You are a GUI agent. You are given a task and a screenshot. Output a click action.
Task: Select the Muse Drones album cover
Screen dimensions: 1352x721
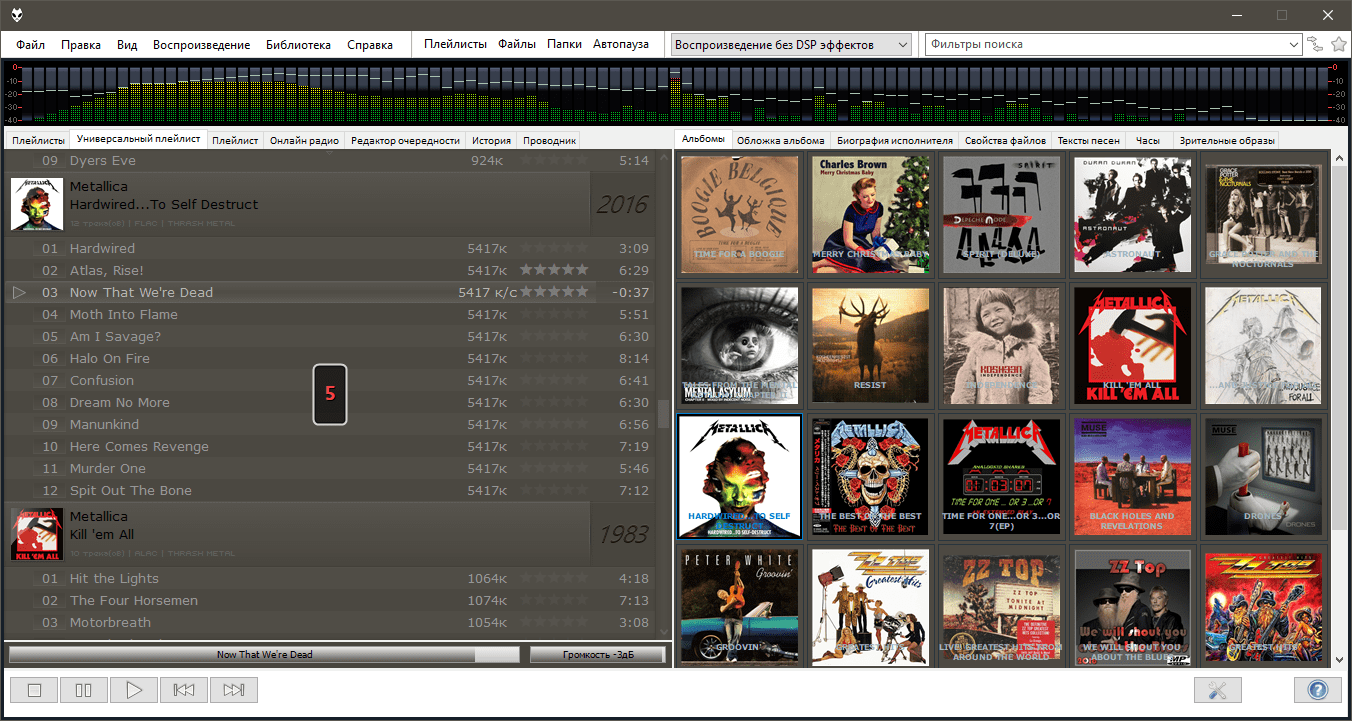pos(1263,476)
